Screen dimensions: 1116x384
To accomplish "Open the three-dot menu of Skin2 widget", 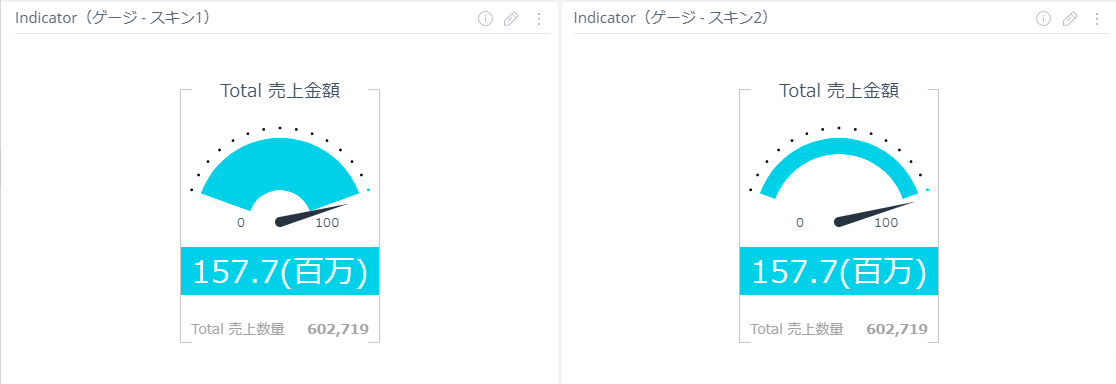I will pyautogui.click(x=1097, y=19).
